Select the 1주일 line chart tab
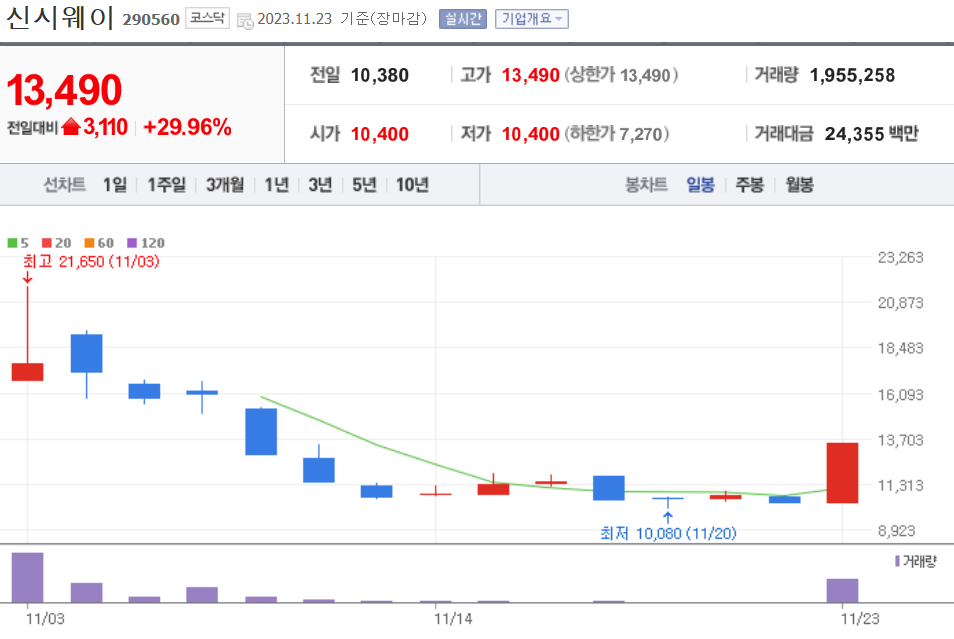 pos(166,184)
